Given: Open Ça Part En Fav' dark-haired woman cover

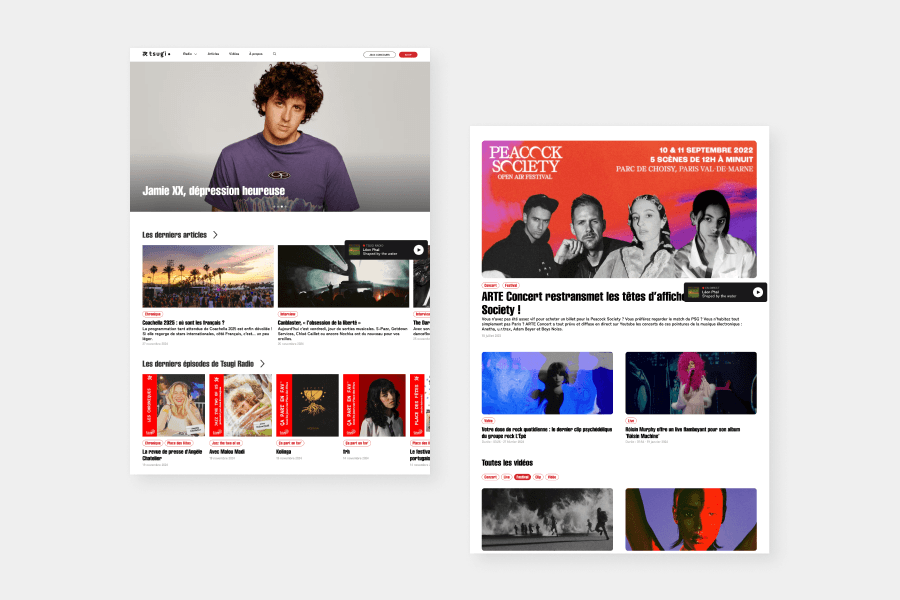Looking at the screenshot, I should coord(374,405).
